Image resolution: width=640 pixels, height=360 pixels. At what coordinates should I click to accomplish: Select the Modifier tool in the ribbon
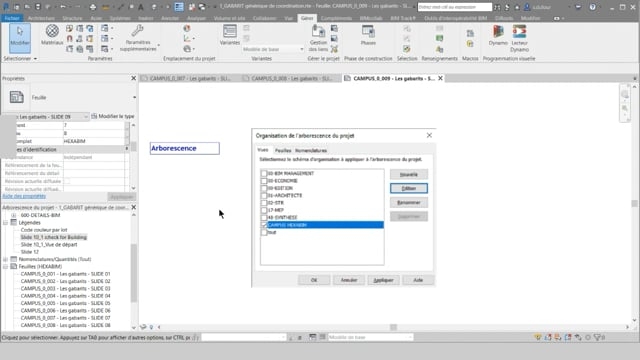tap(20, 38)
